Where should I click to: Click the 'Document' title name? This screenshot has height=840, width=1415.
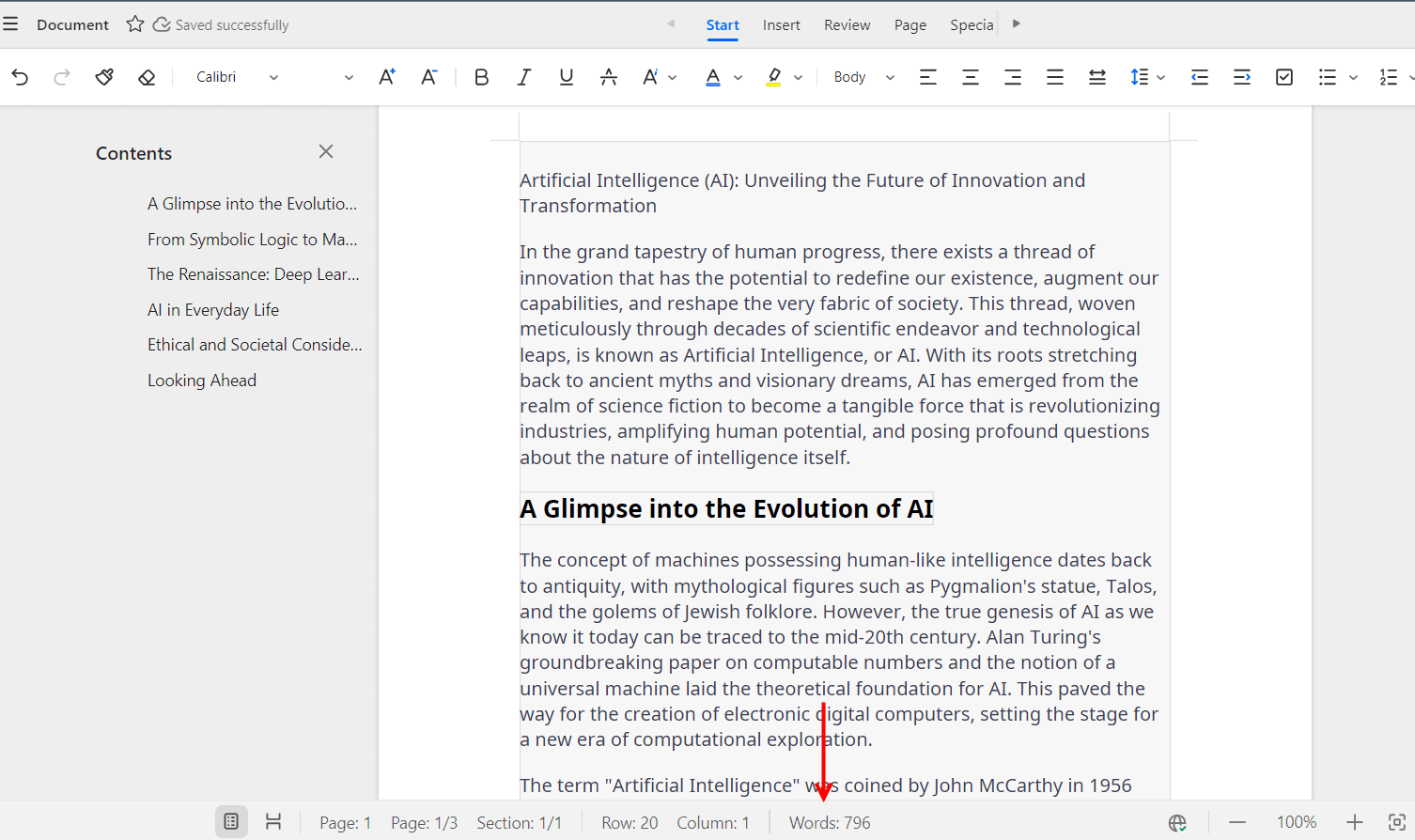click(x=72, y=25)
